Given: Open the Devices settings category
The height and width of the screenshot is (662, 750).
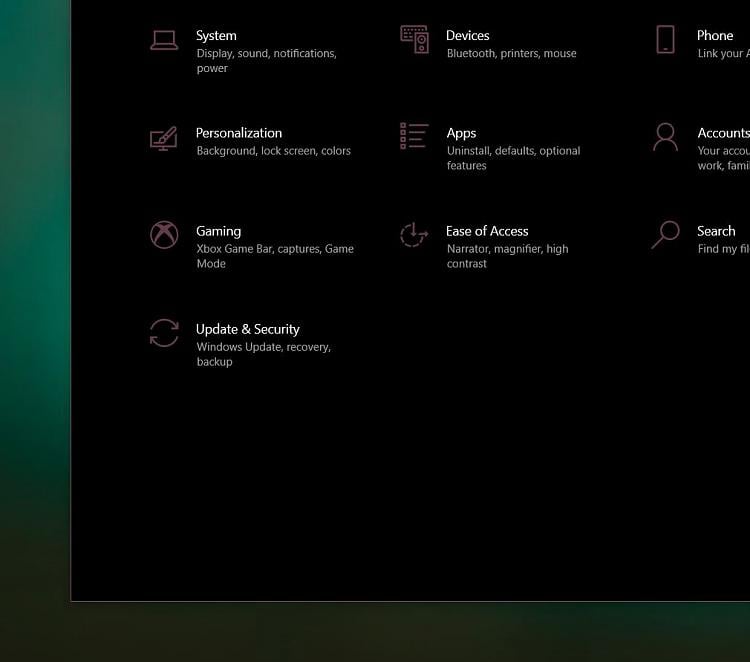Looking at the screenshot, I should click(x=467, y=36).
